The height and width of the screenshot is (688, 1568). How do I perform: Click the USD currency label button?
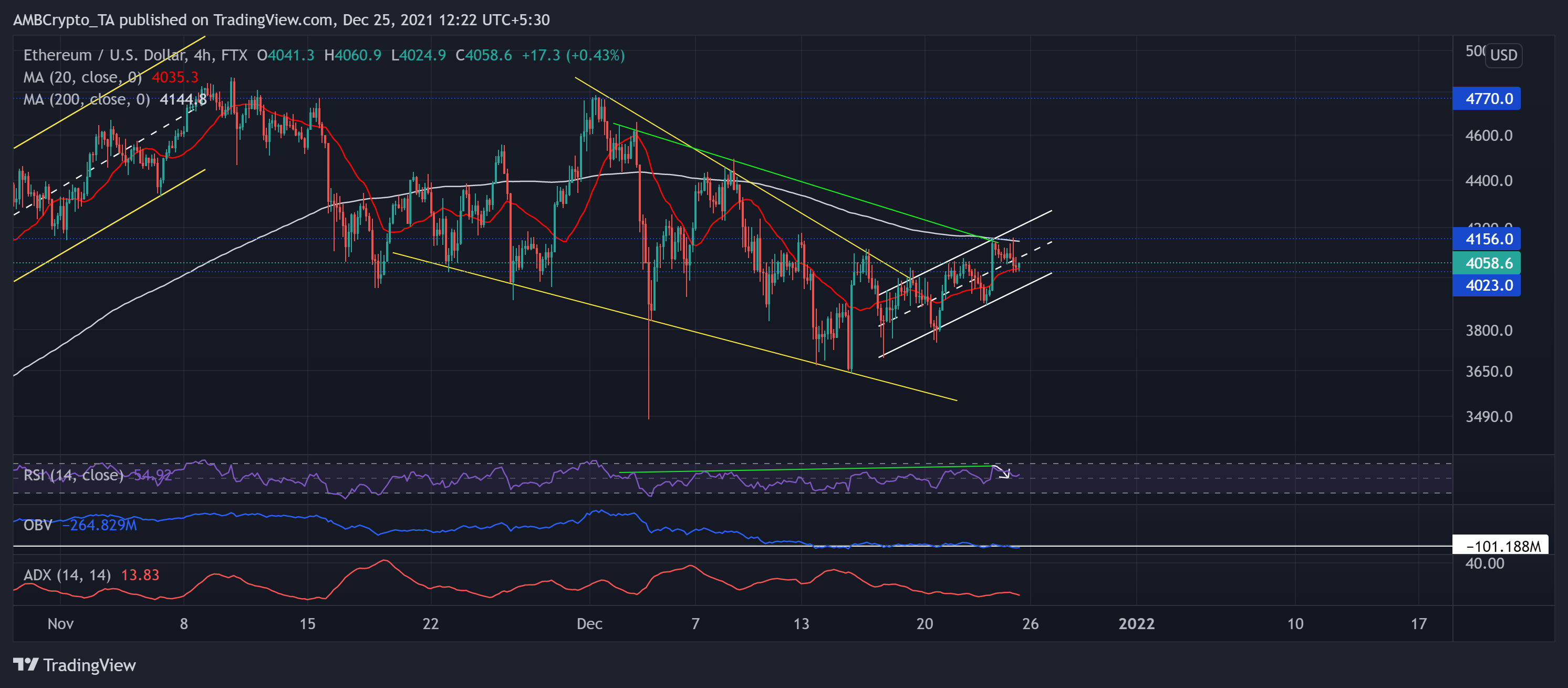pyautogui.click(x=1503, y=55)
